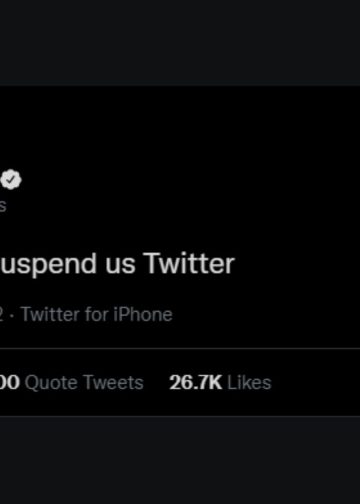The width and height of the screenshot is (360, 504).
Task: Select the partial username handle under badge
Action: 3,206
